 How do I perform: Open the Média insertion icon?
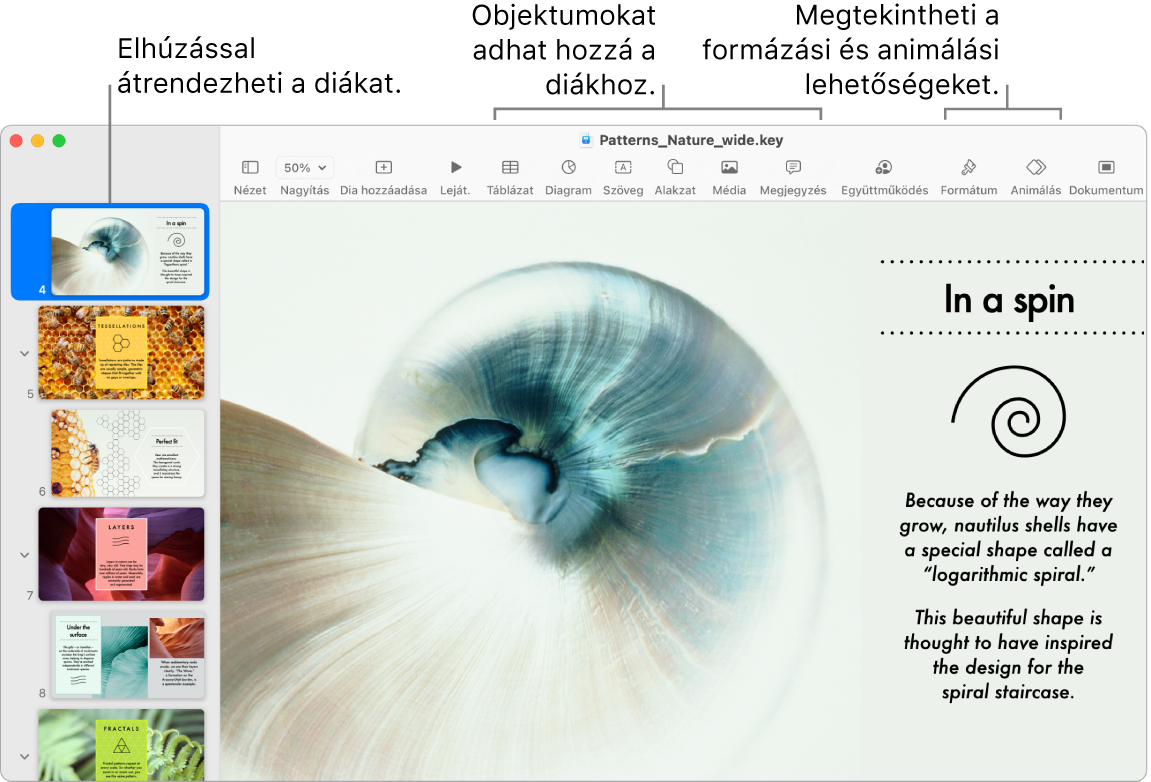click(728, 172)
